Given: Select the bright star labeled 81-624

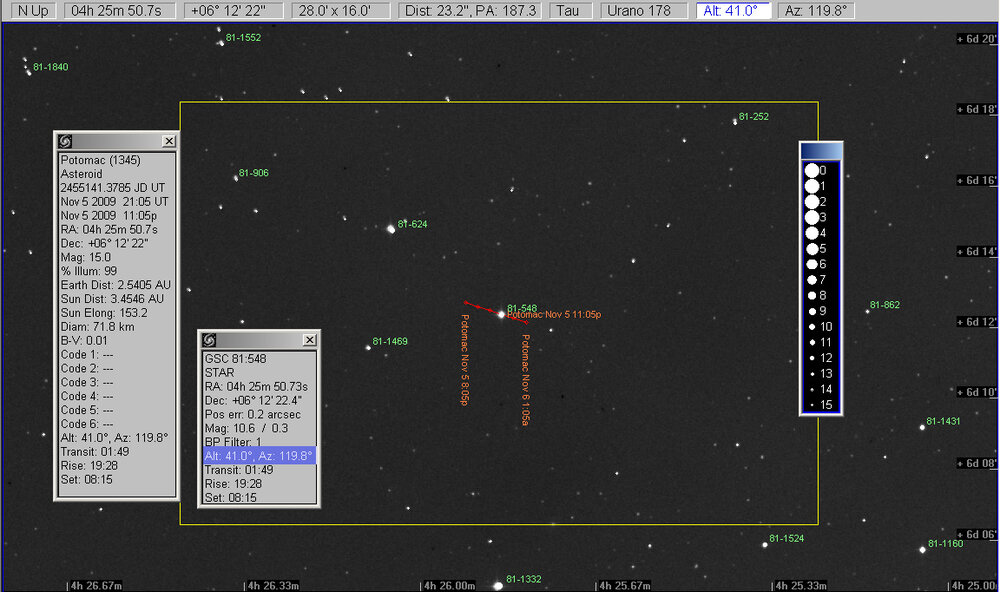Looking at the screenshot, I should coord(391,228).
